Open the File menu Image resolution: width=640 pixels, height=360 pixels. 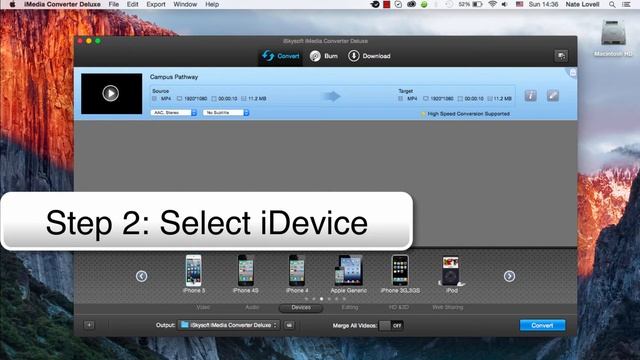pyautogui.click(x=113, y=4)
